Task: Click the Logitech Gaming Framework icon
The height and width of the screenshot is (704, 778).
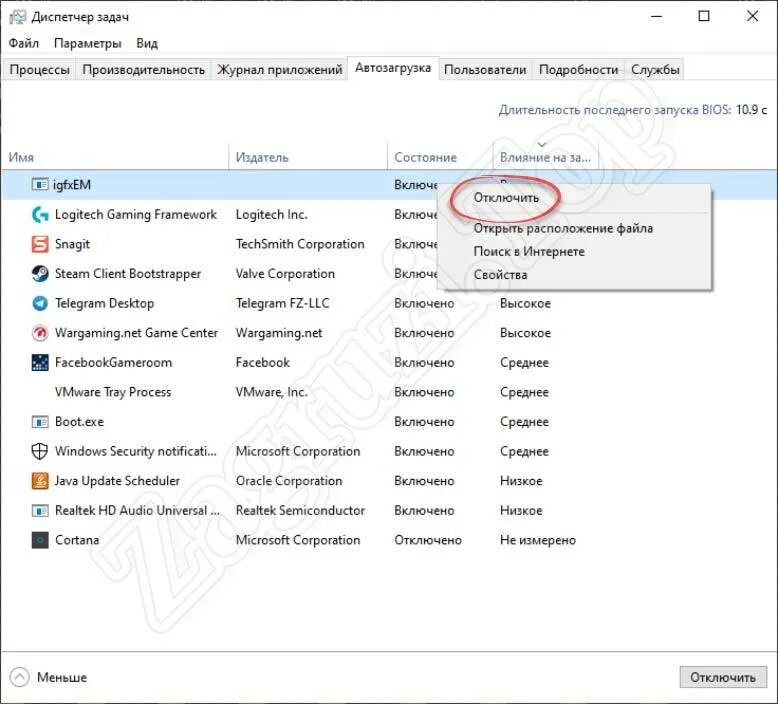Action: tap(40, 214)
